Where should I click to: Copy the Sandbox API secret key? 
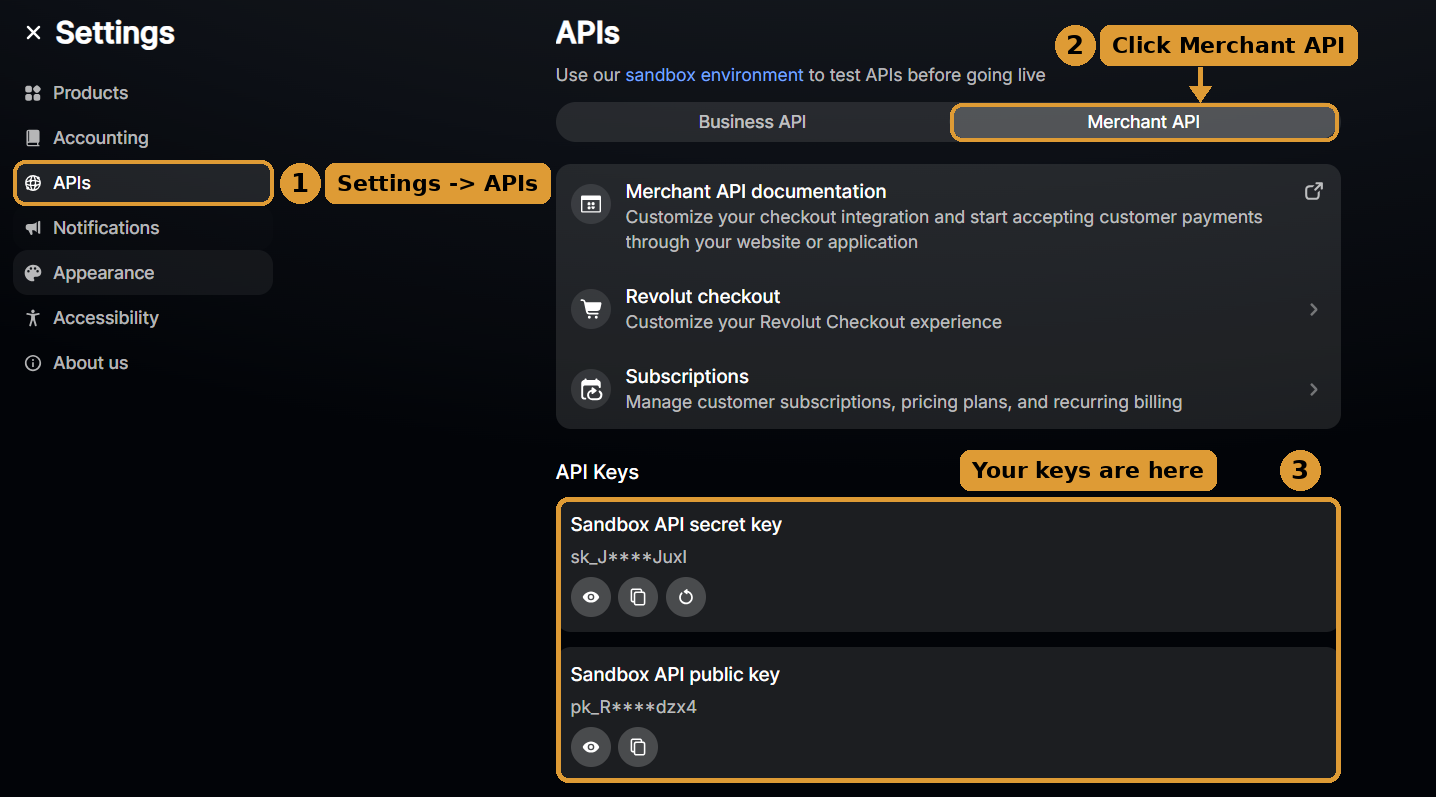point(638,597)
